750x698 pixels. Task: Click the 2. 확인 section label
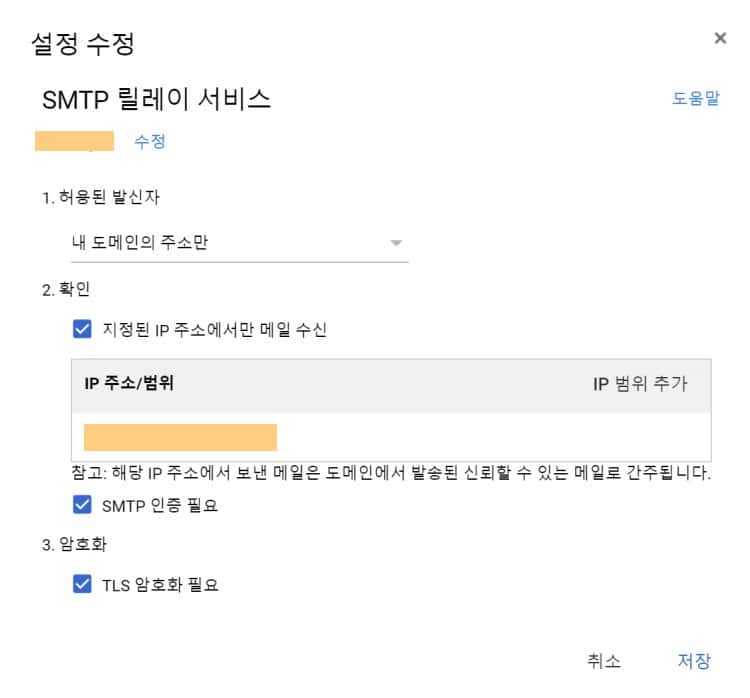pyautogui.click(x=66, y=289)
